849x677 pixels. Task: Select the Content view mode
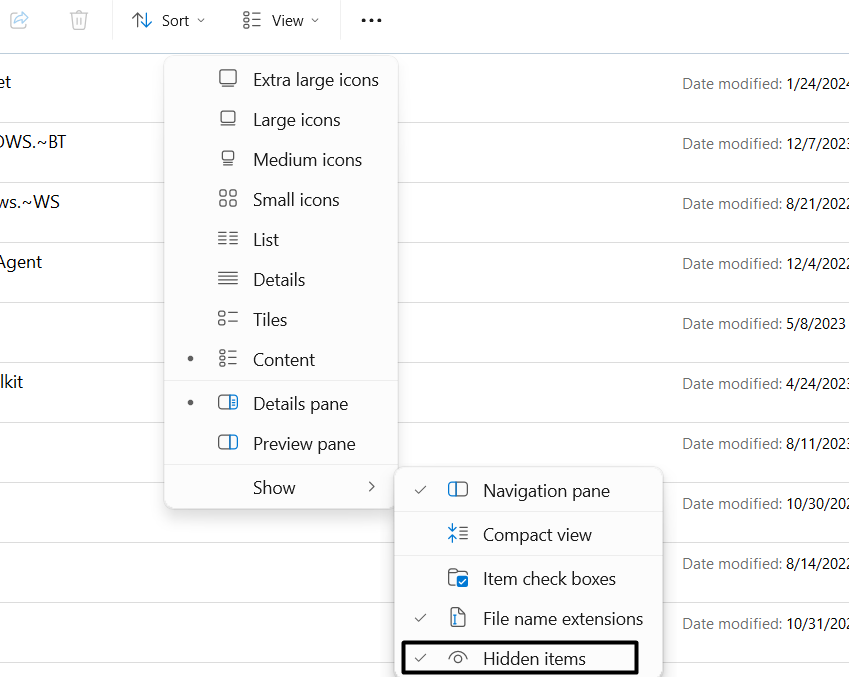click(x=285, y=359)
